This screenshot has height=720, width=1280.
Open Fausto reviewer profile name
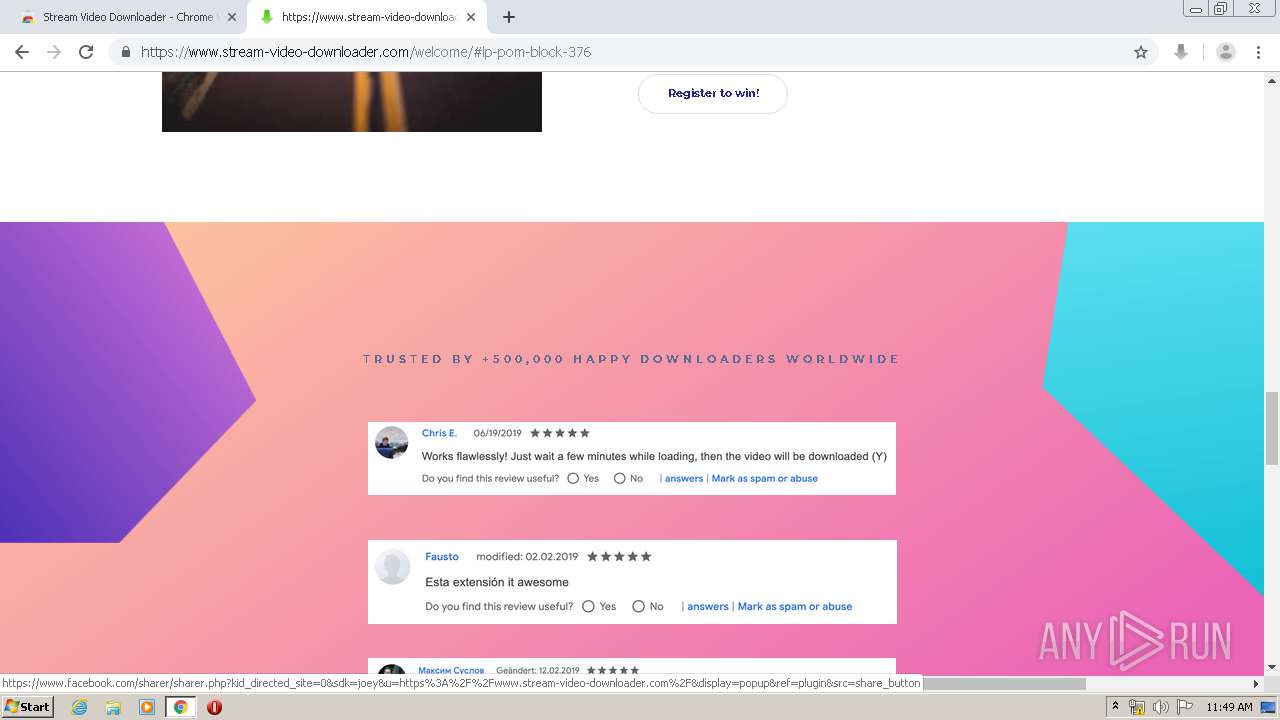(442, 557)
